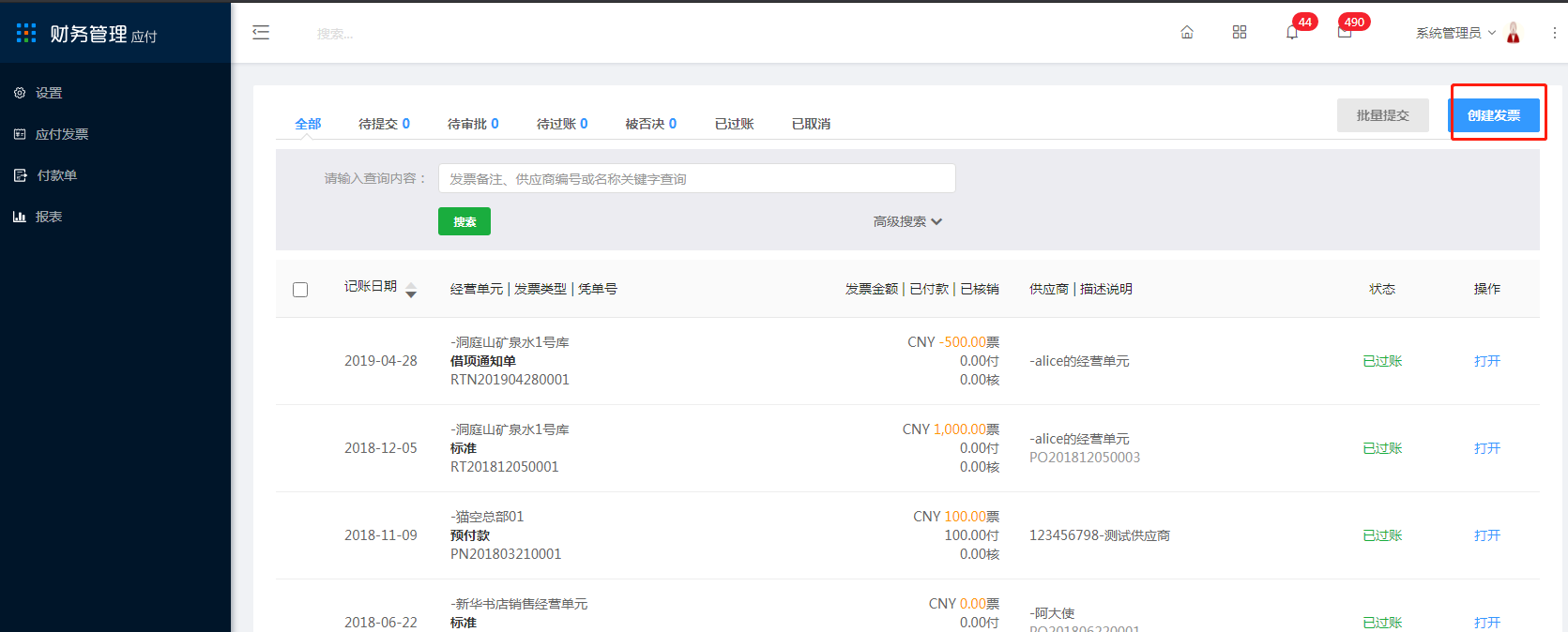The height and width of the screenshot is (632, 1568).
Task: Open 设置 in the sidebar
Action: click(x=49, y=93)
